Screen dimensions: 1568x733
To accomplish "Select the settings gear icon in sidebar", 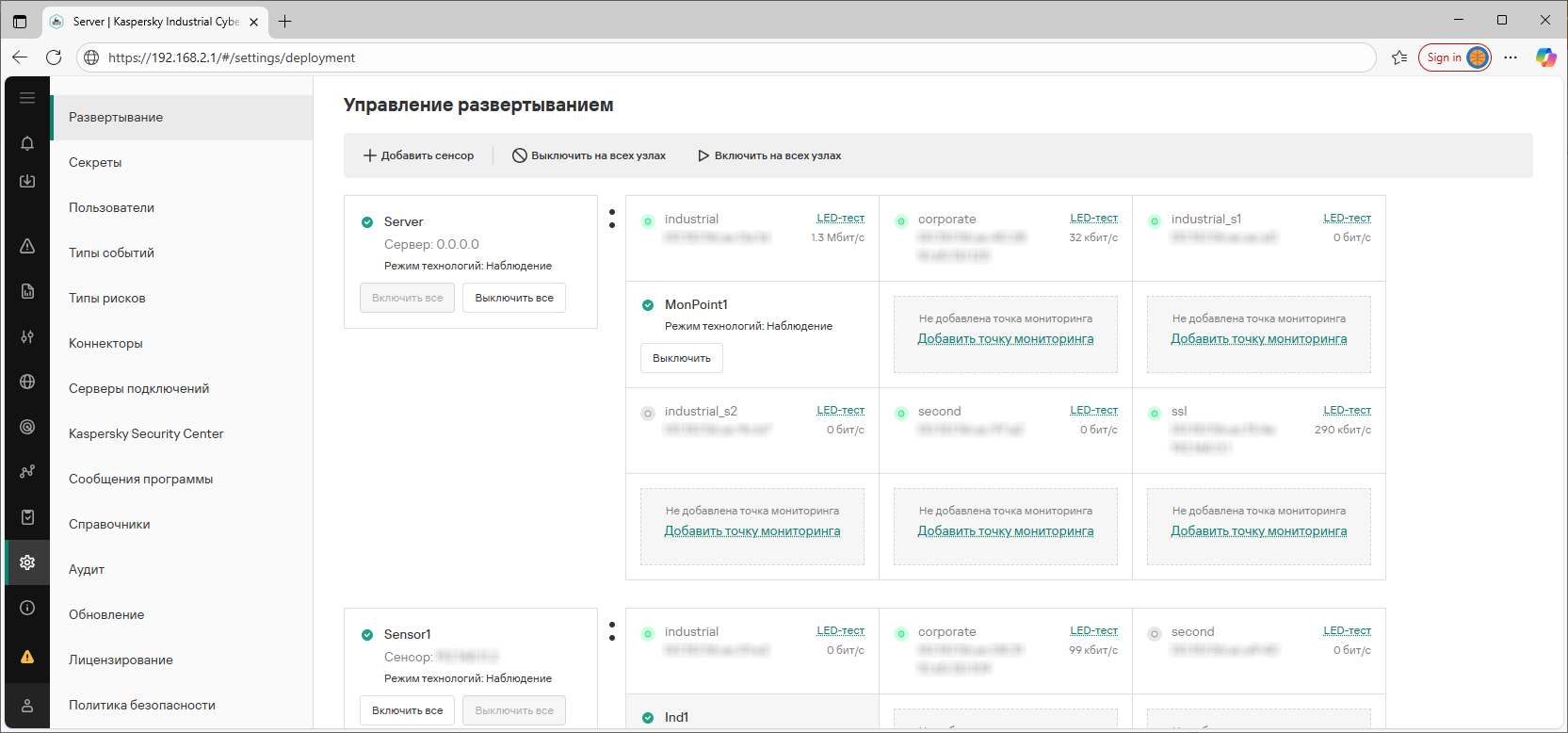I will [27, 562].
